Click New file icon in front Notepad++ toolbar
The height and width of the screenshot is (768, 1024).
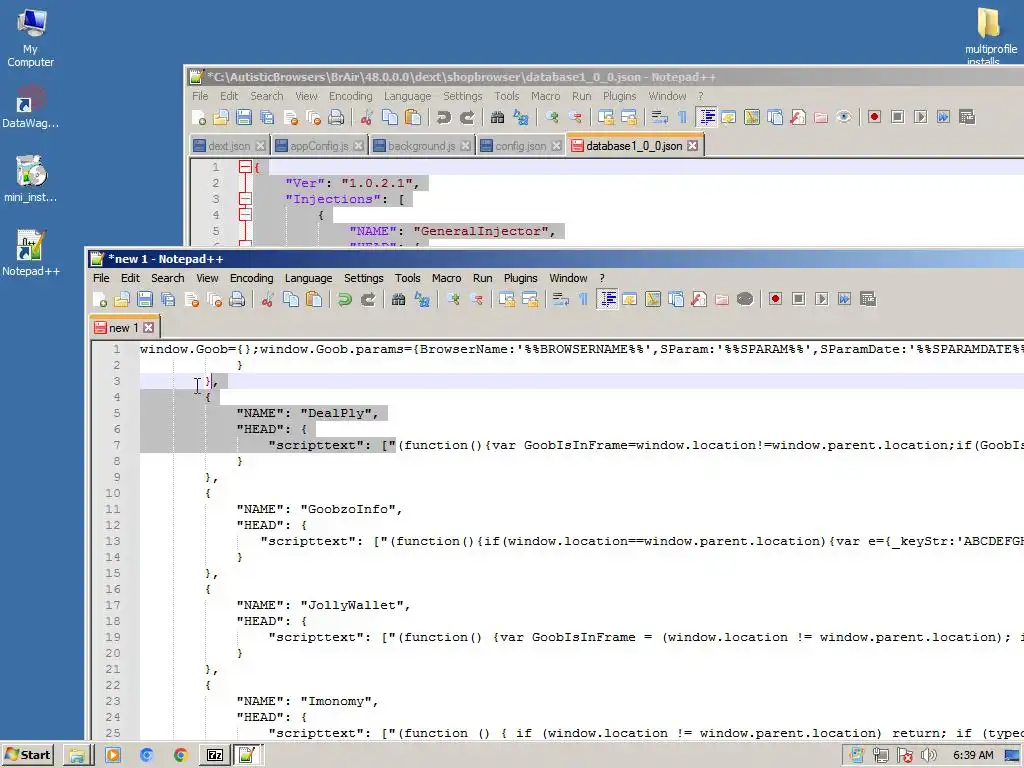(100, 300)
